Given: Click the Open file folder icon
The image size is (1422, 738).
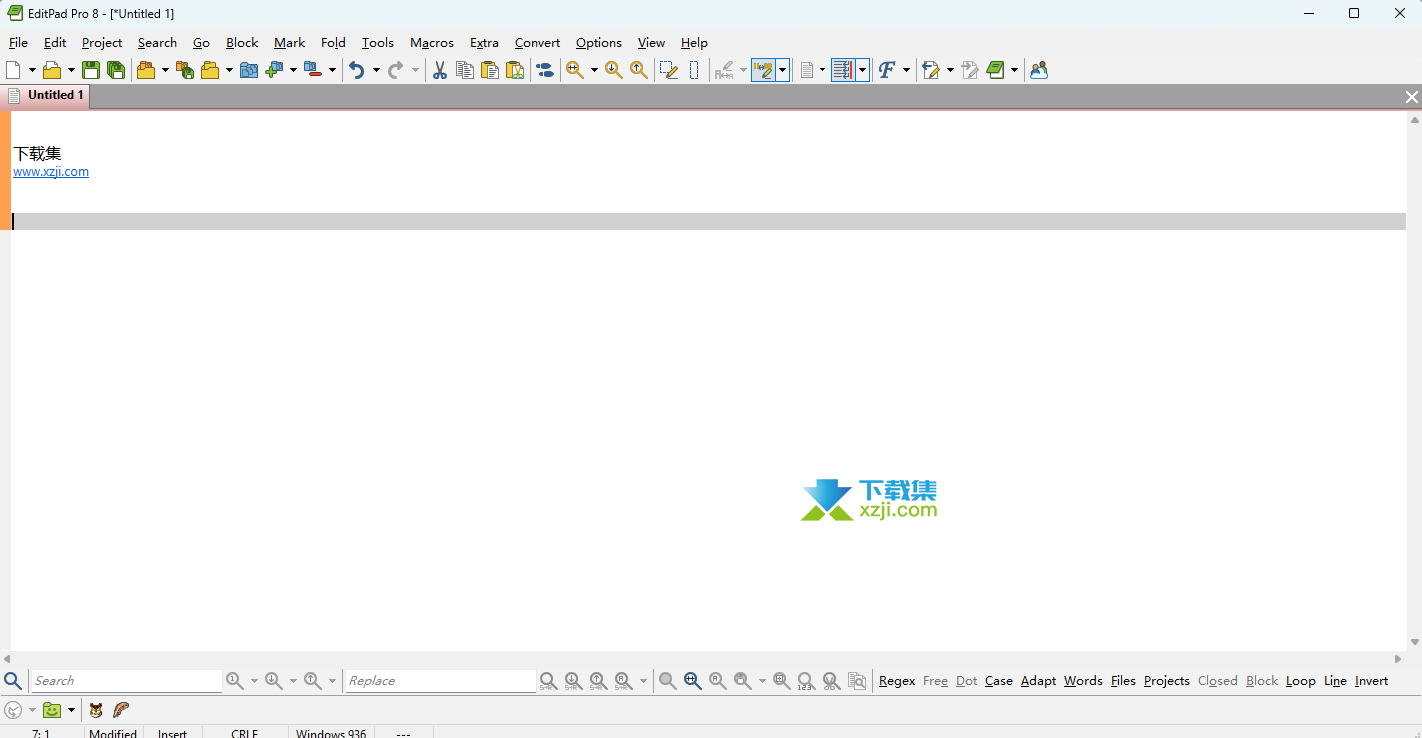Looking at the screenshot, I should [52, 70].
